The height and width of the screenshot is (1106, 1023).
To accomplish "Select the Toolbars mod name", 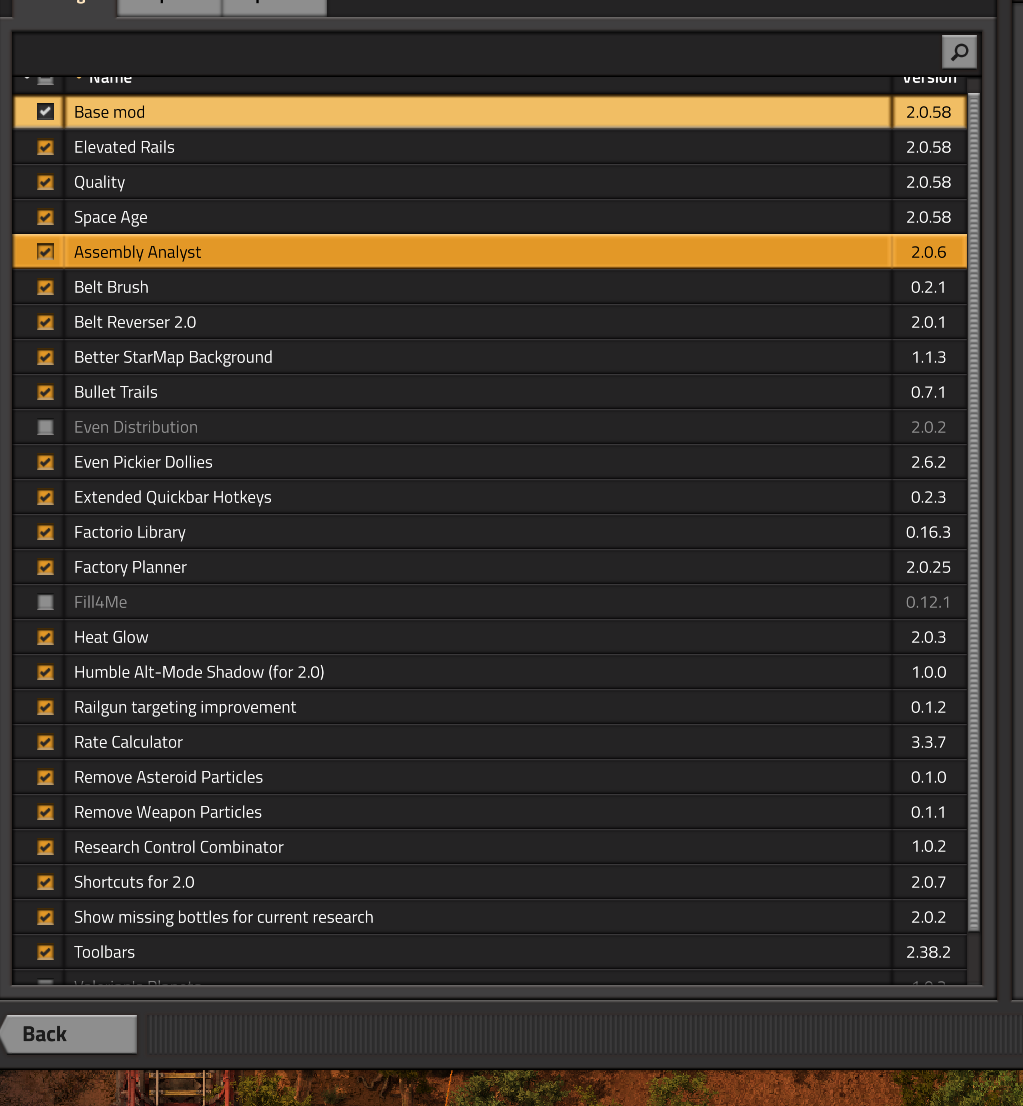I will (x=104, y=952).
